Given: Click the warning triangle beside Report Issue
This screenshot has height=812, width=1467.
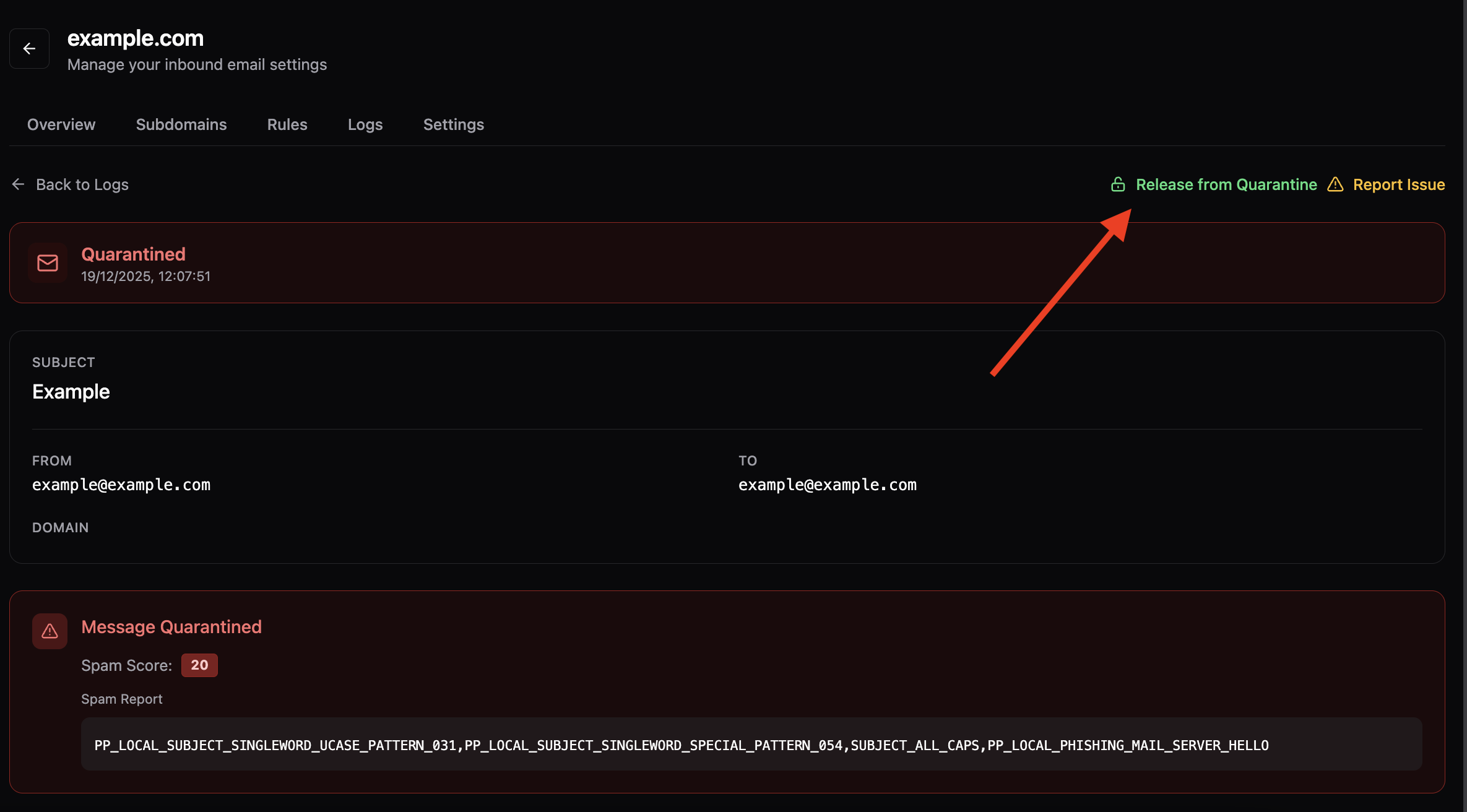Looking at the screenshot, I should click(1335, 184).
